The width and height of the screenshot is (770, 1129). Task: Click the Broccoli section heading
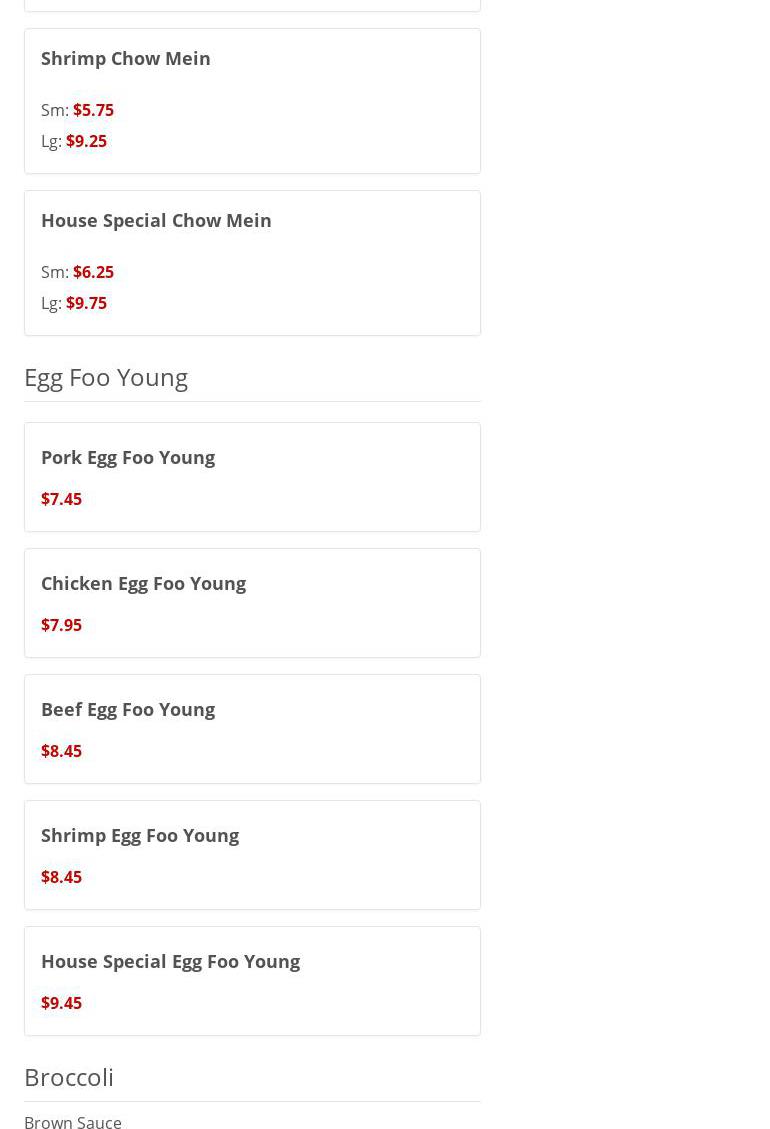(69, 1077)
